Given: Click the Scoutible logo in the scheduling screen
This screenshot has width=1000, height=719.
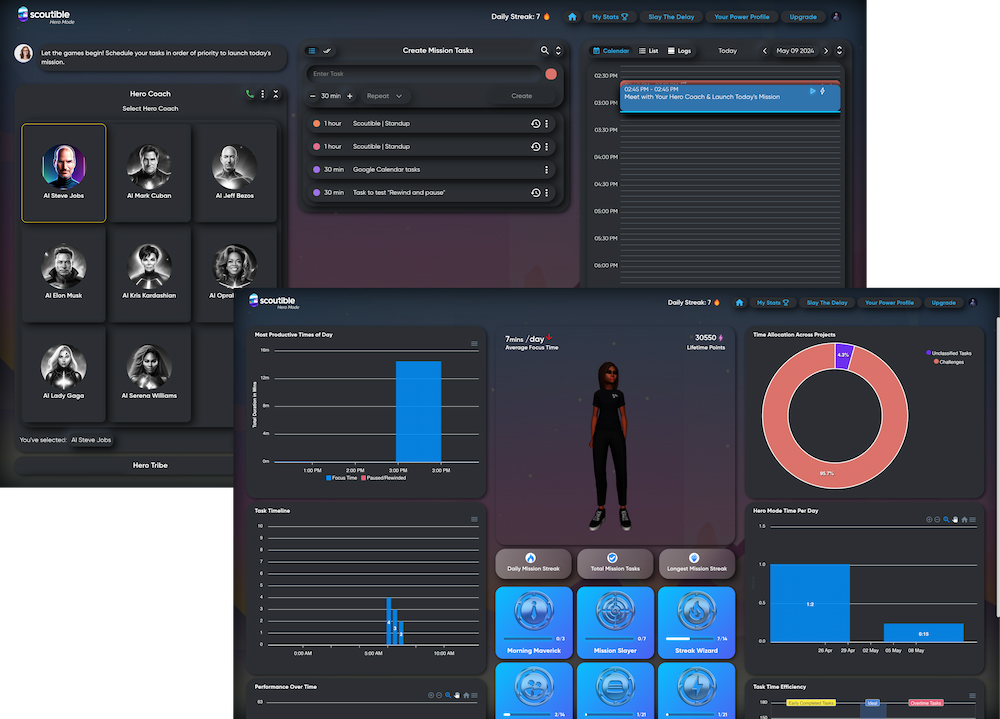Looking at the screenshot, I should (46, 15).
